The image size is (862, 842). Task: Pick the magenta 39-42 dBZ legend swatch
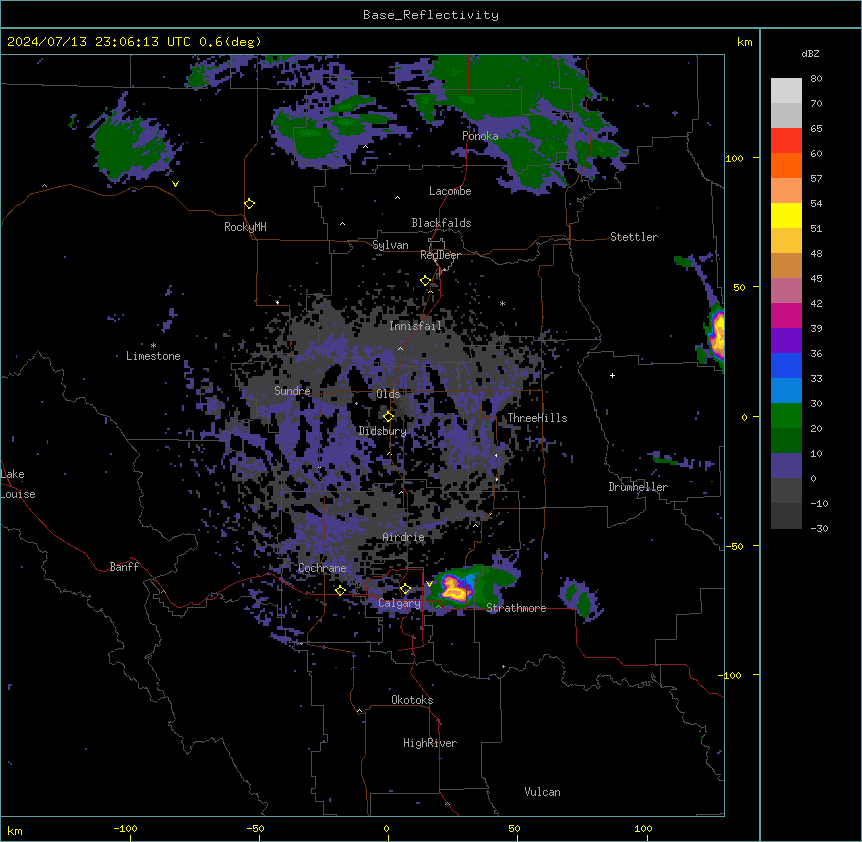pos(786,315)
